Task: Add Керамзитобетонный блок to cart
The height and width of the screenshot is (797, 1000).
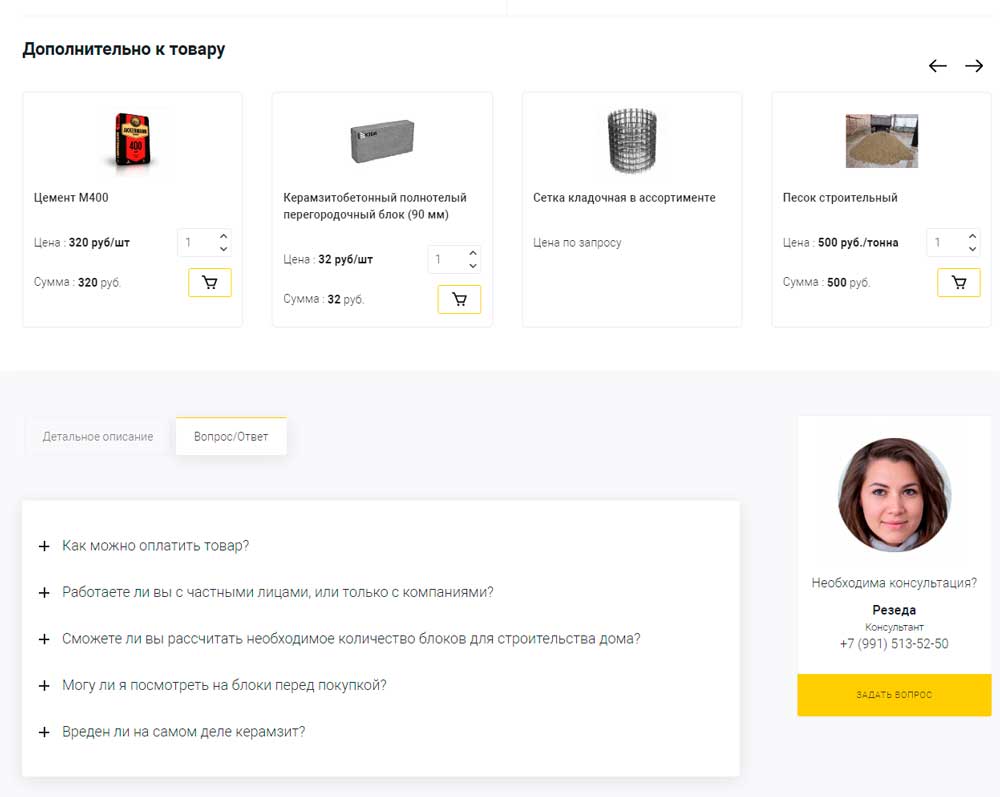Action: [459, 299]
